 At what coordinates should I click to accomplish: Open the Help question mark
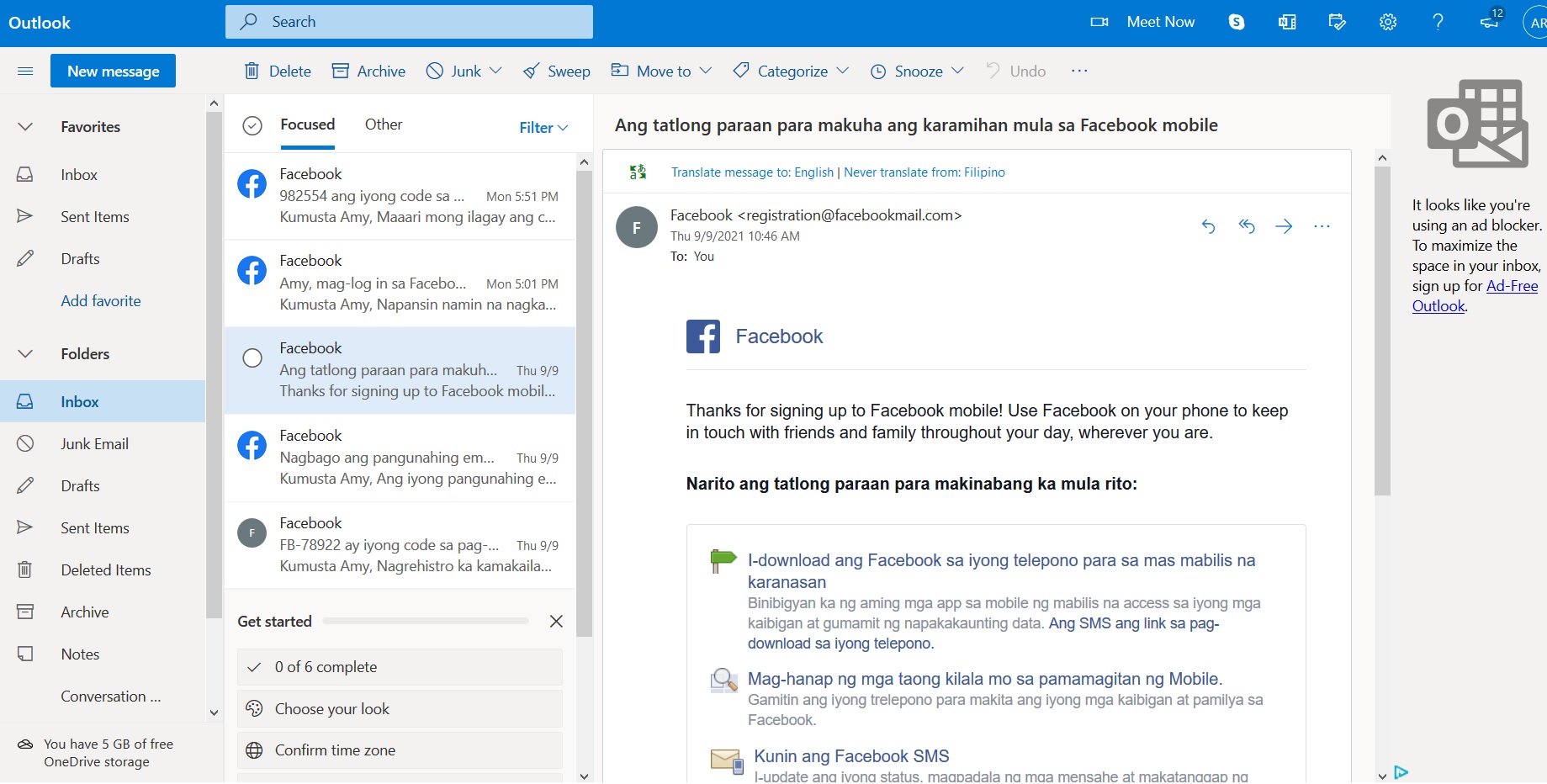tap(1438, 23)
